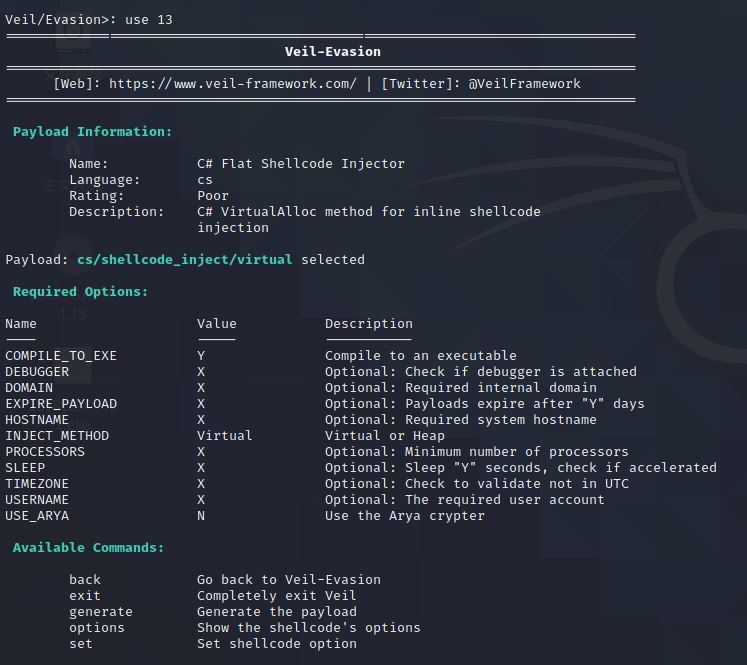
Task: Click 'Check if debugger is attached' description
Action: tap(521, 372)
